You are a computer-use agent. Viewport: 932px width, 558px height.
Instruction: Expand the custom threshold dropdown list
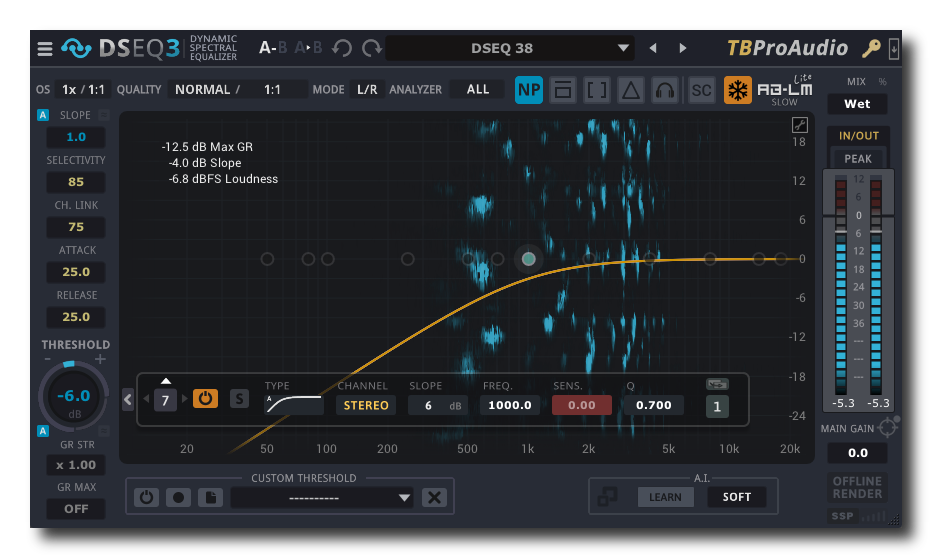(404, 497)
